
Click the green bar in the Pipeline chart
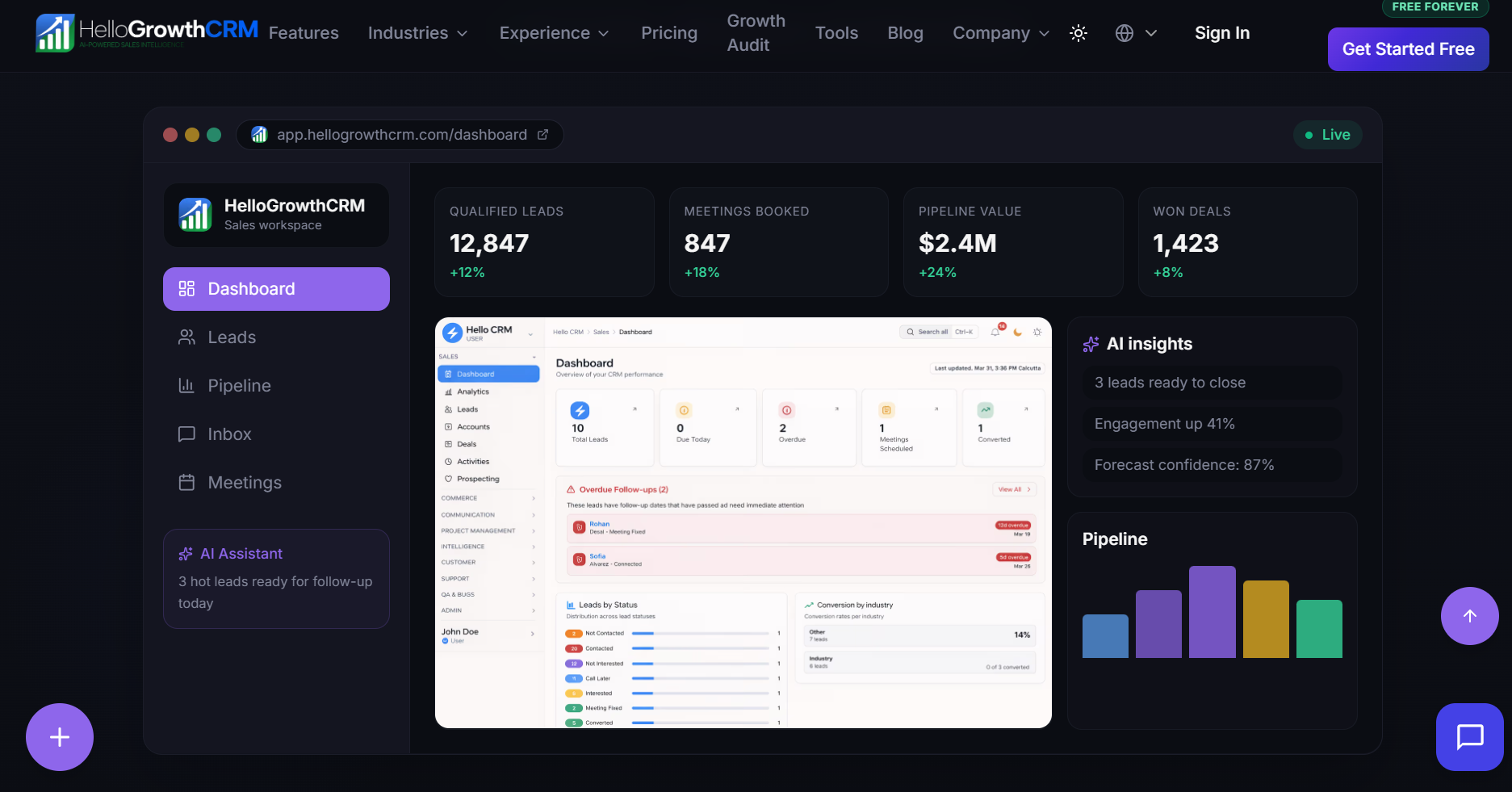click(1319, 629)
